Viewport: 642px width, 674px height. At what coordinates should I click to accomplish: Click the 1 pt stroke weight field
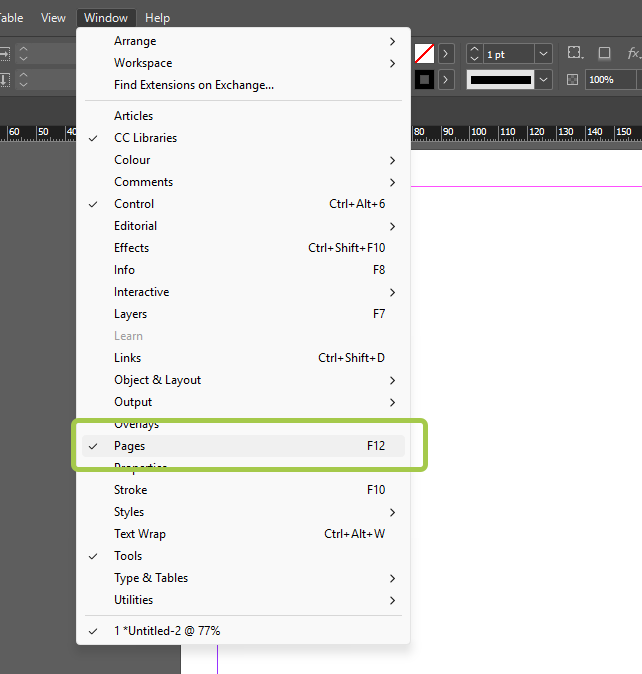pos(509,55)
